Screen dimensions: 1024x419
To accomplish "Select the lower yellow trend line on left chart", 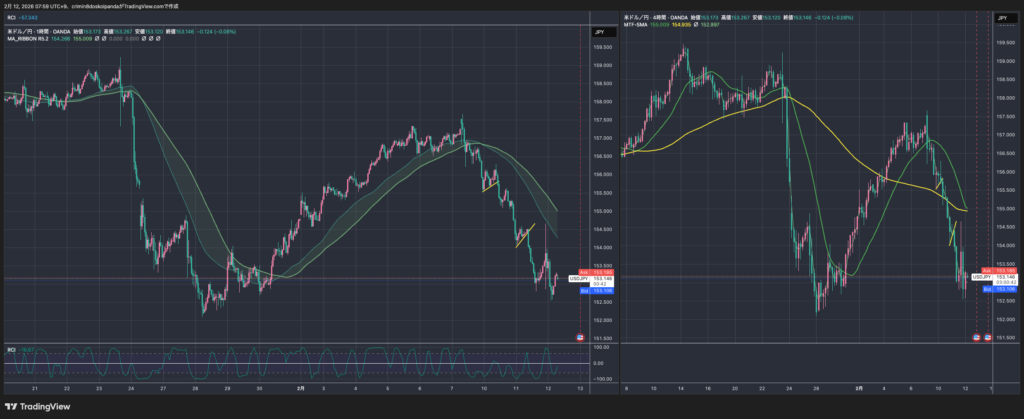I will [525, 235].
